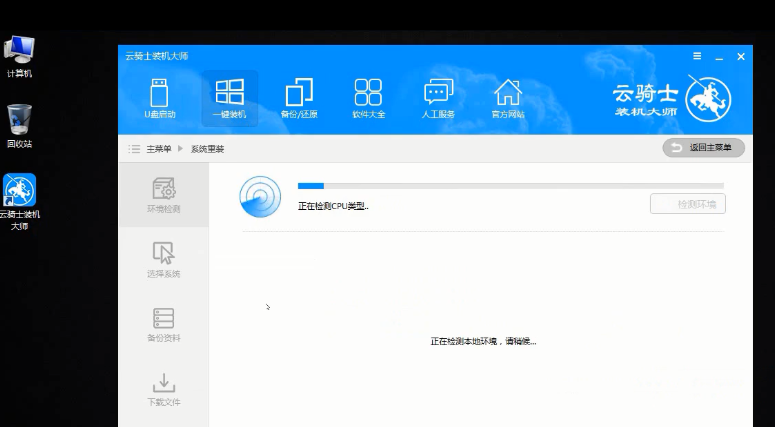The height and width of the screenshot is (427, 775).
Task: Click the 云骑士 knight logo
Action: (x=708, y=99)
